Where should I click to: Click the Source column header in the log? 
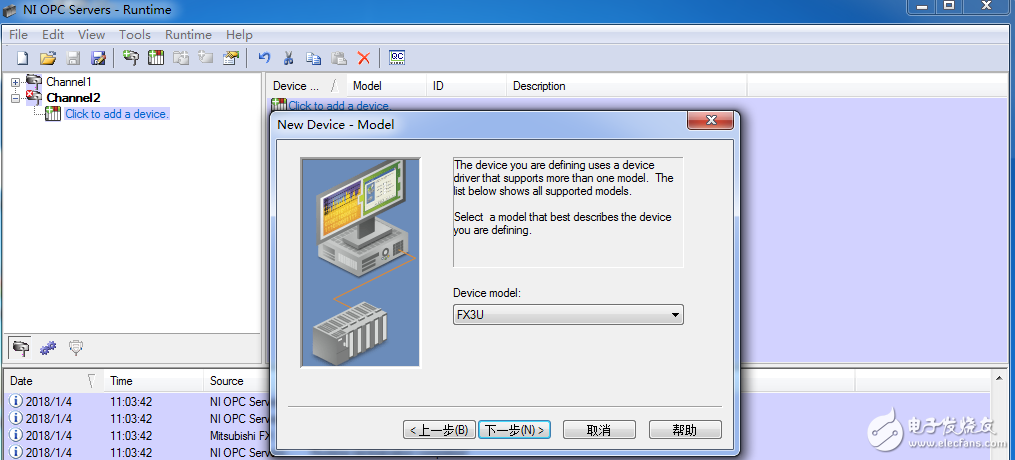pos(237,381)
